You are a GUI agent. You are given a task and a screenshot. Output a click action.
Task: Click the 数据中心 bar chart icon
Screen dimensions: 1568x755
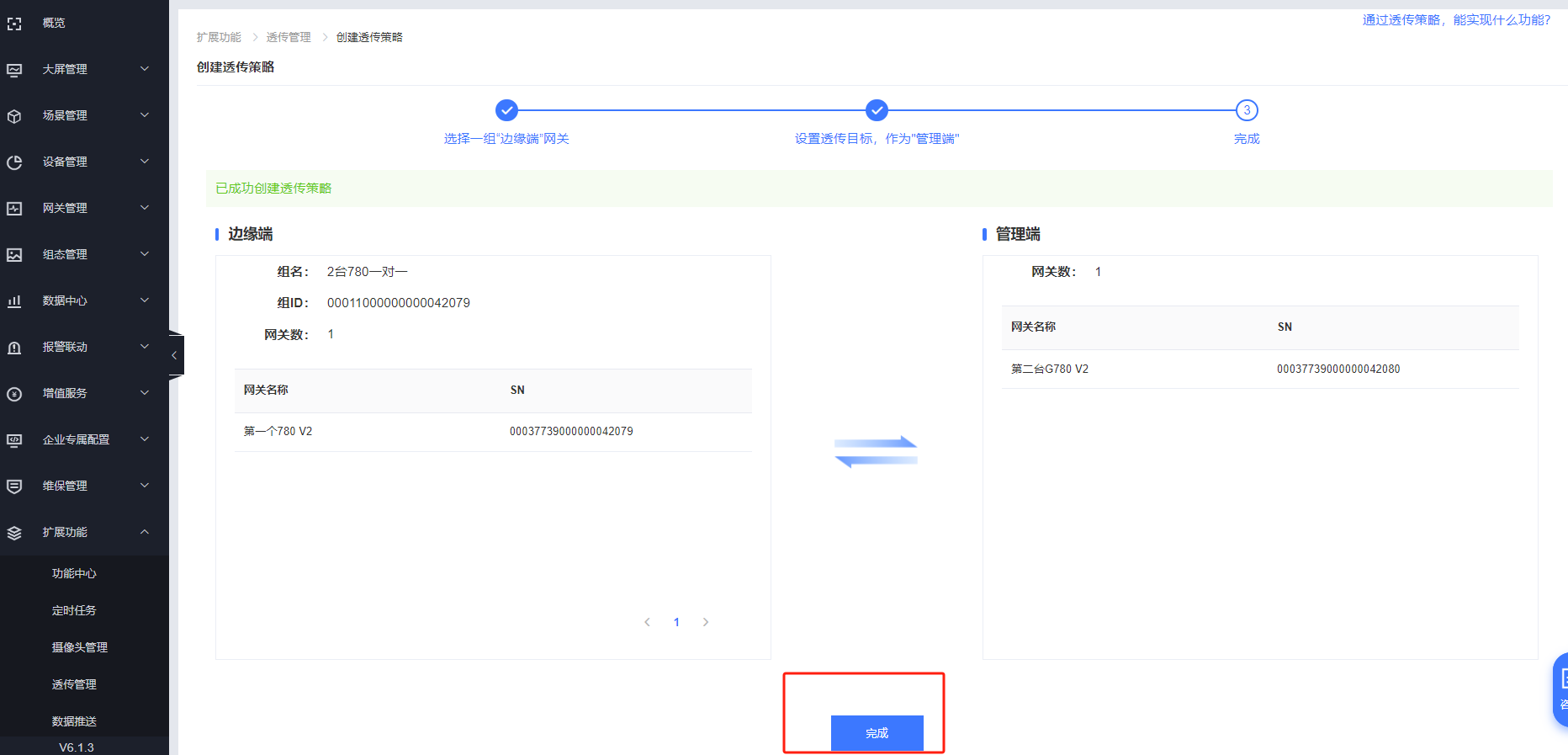click(14, 301)
